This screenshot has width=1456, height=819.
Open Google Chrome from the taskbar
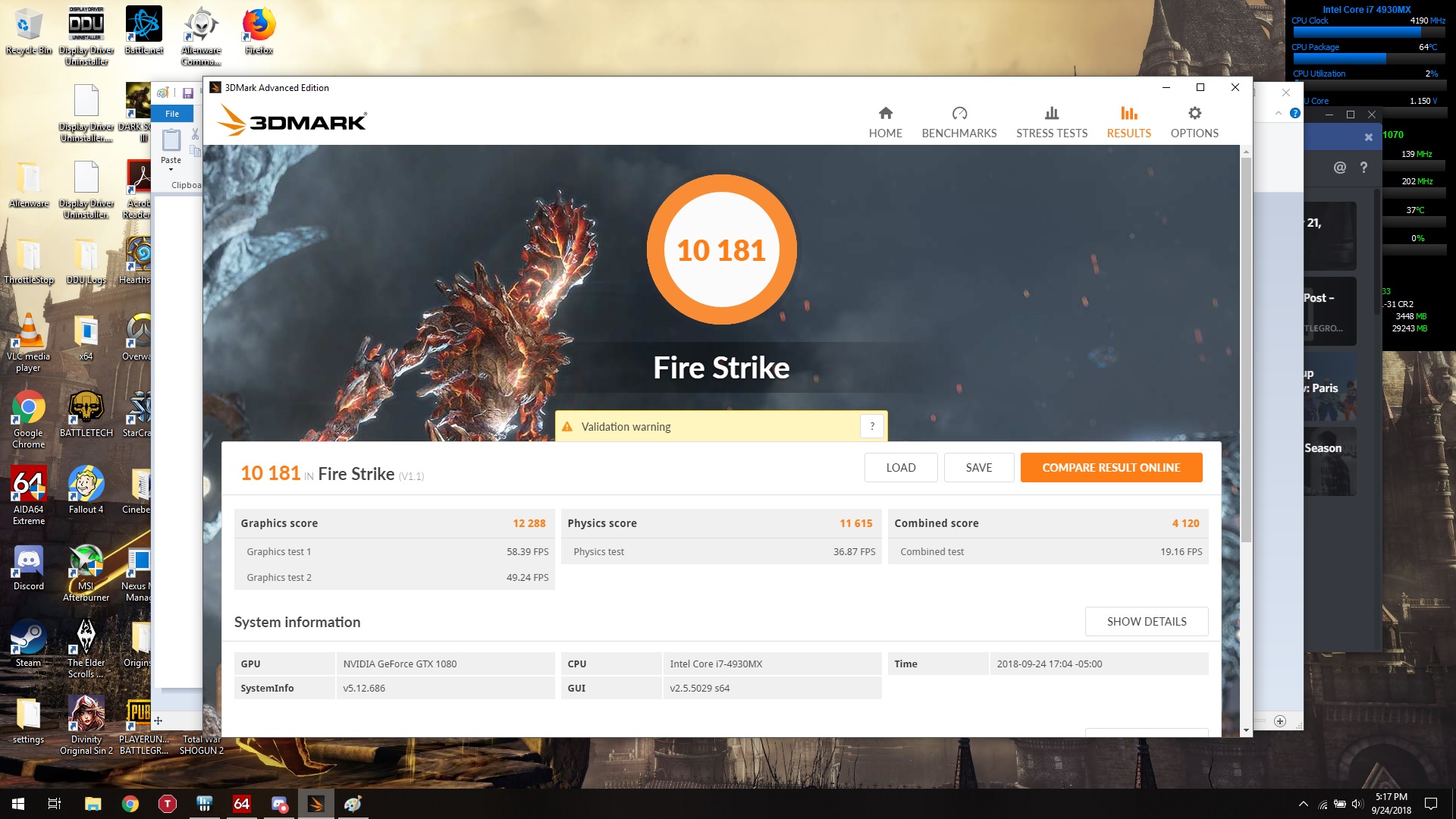(130, 804)
